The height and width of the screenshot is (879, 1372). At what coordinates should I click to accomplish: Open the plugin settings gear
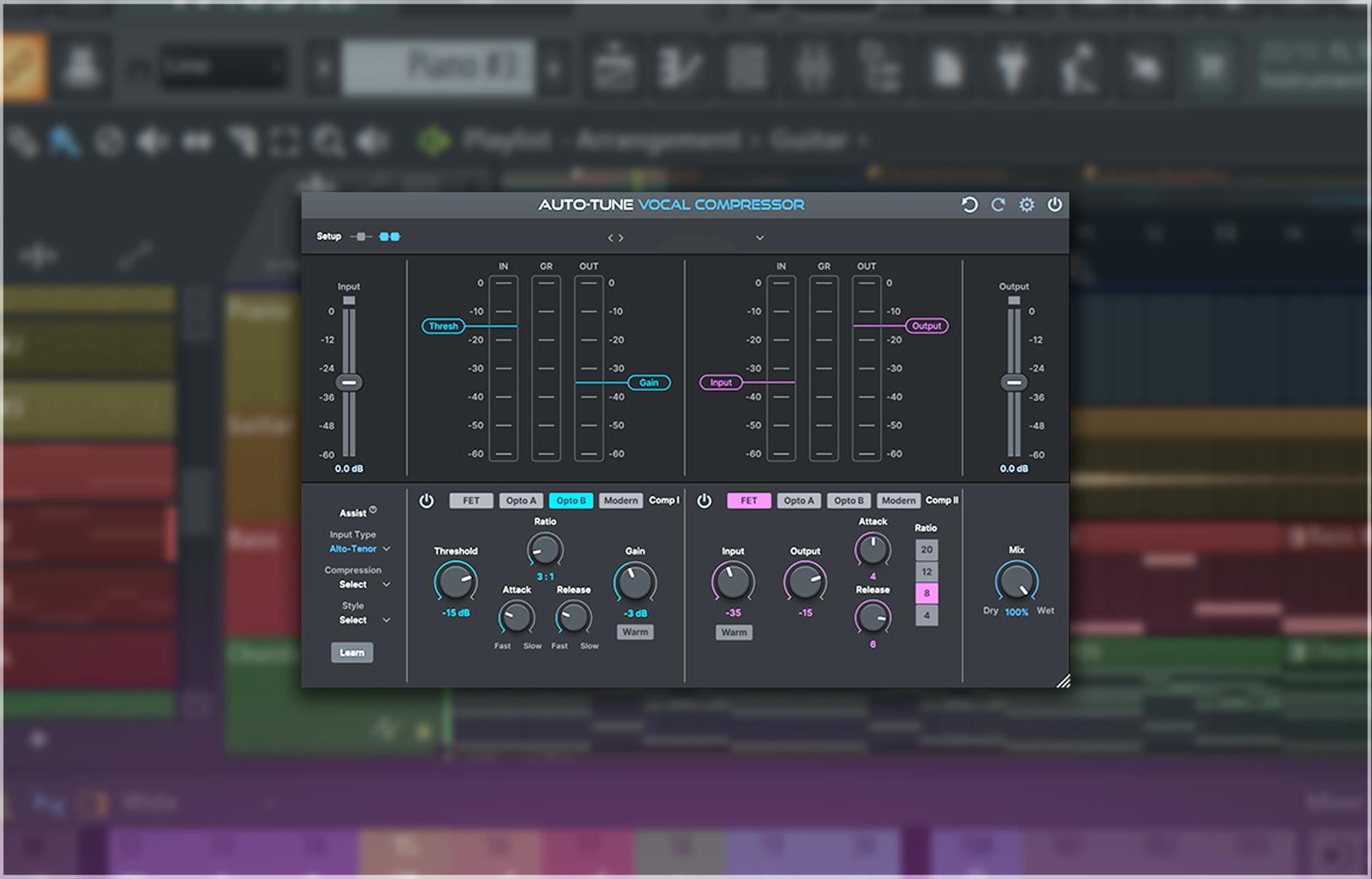pyautogui.click(x=1027, y=205)
